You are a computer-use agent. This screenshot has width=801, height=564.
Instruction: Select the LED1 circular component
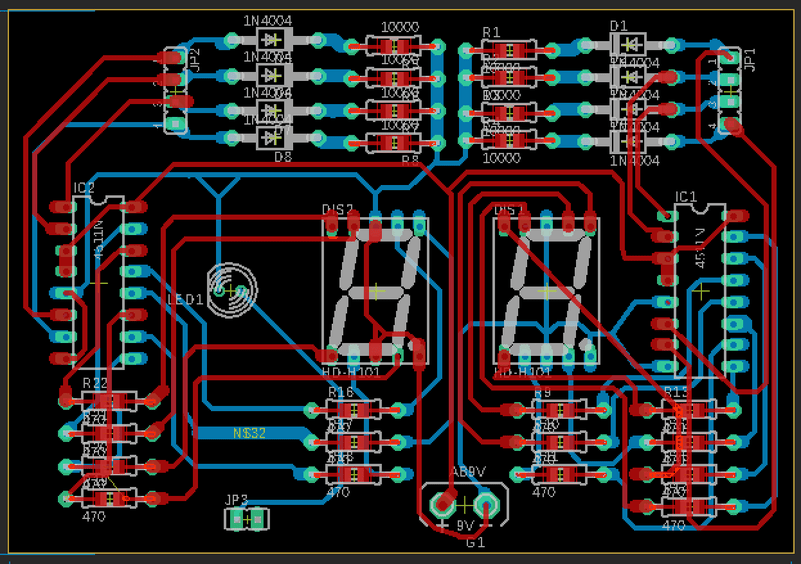click(x=231, y=291)
